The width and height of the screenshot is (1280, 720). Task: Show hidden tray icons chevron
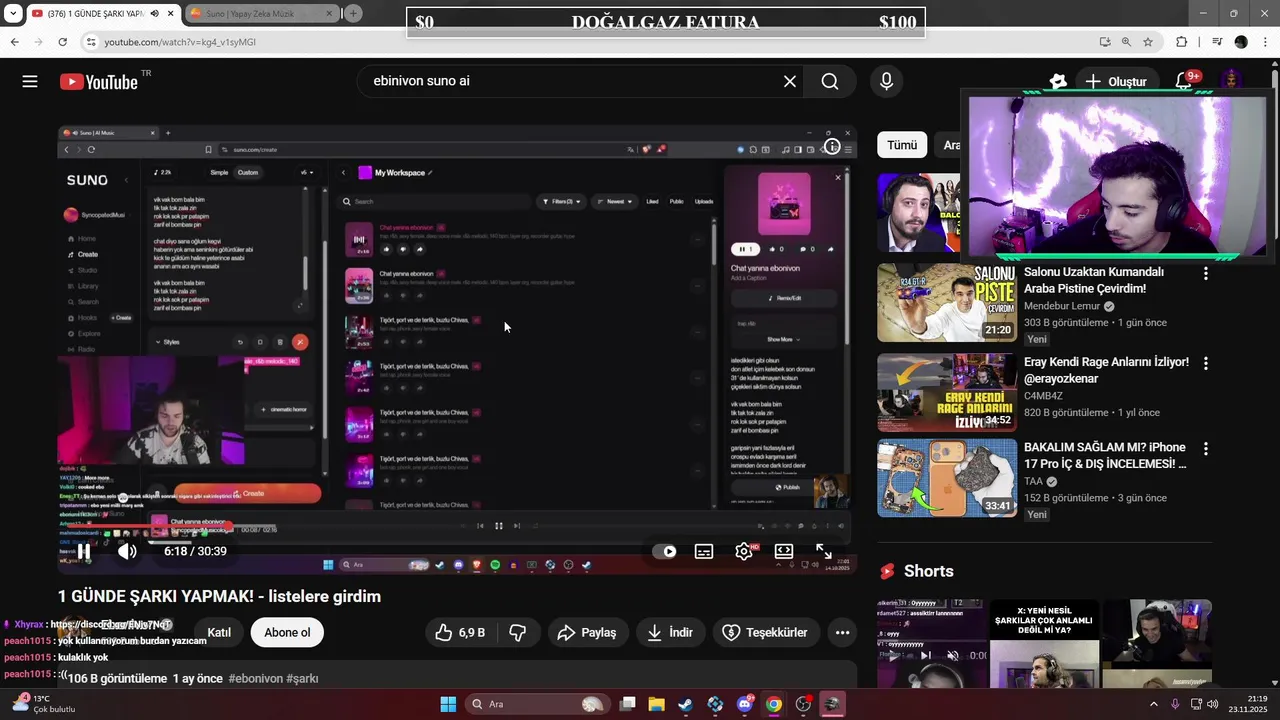[x=1154, y=704]
